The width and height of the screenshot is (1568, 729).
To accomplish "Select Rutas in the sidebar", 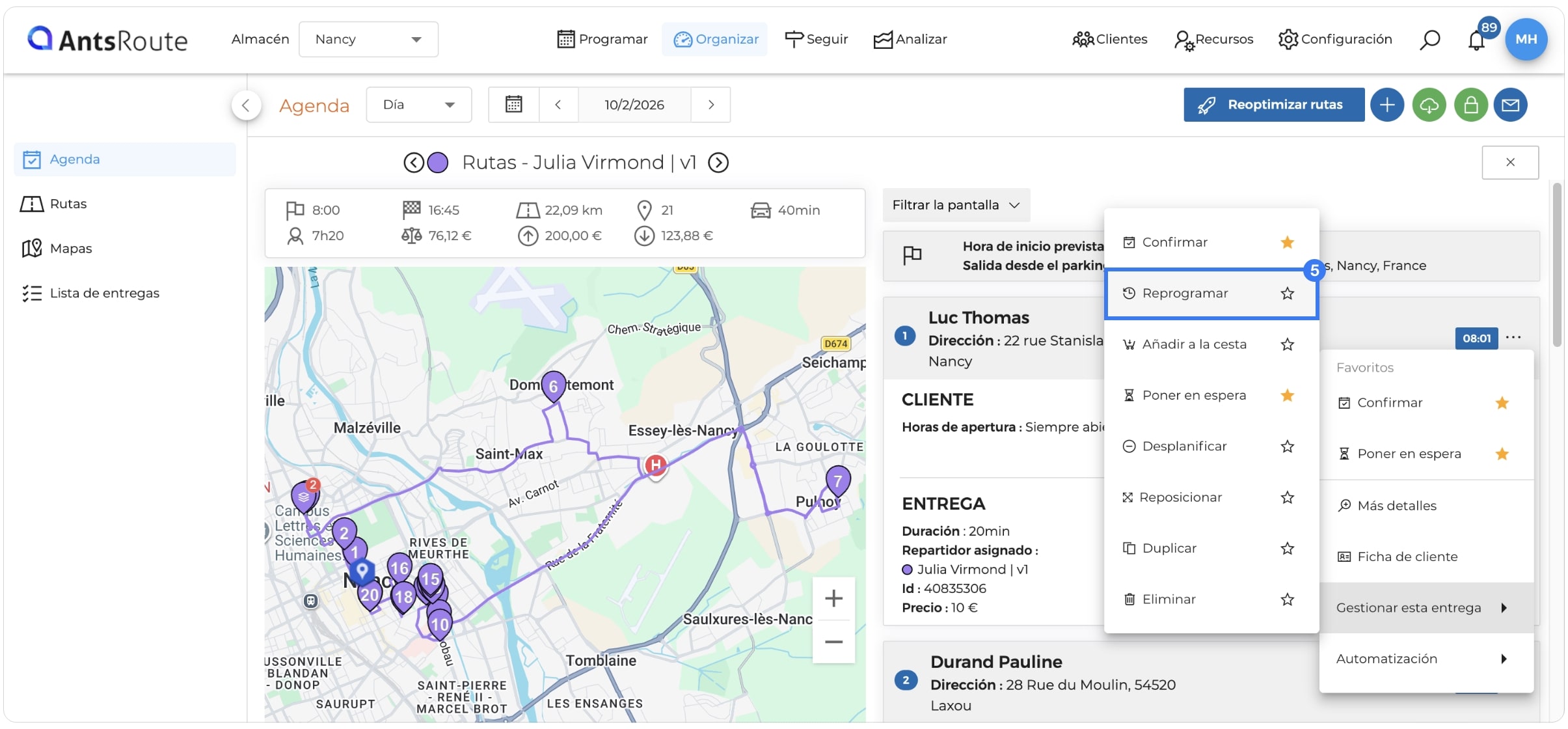I will (x=125, y=204).
